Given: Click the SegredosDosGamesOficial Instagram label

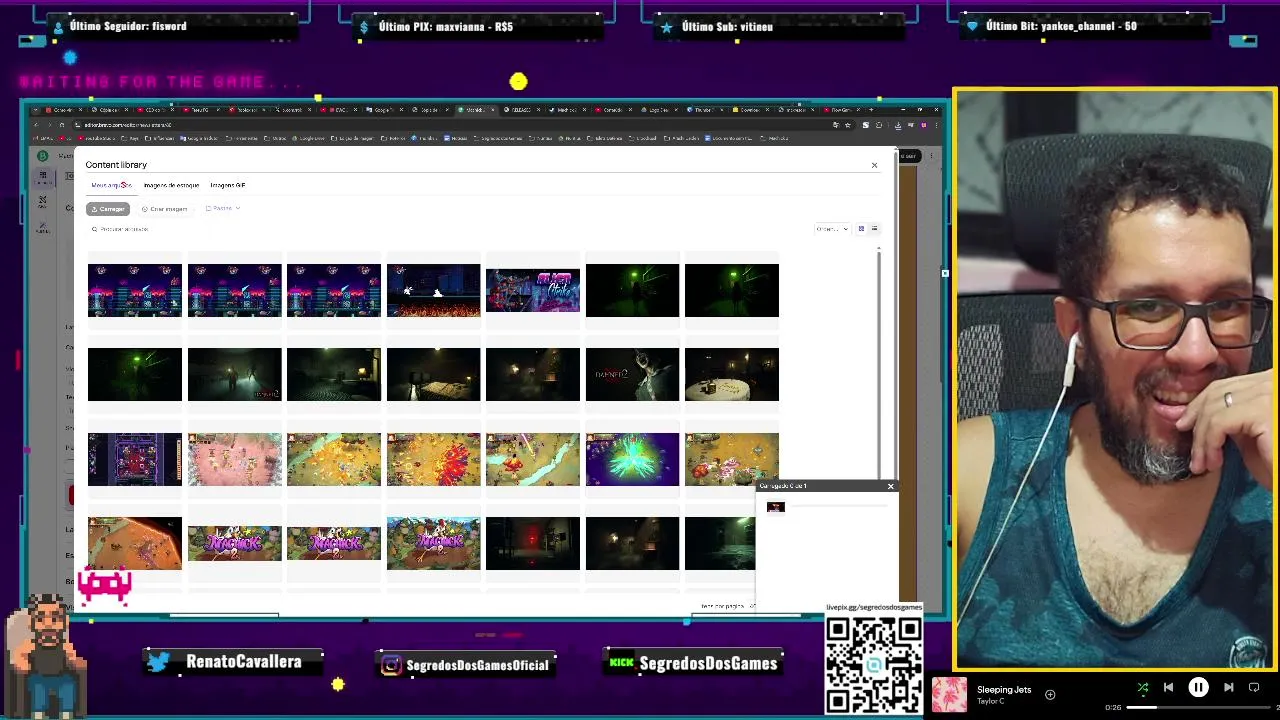Looking at the screenshot, I should click(478, 665).
